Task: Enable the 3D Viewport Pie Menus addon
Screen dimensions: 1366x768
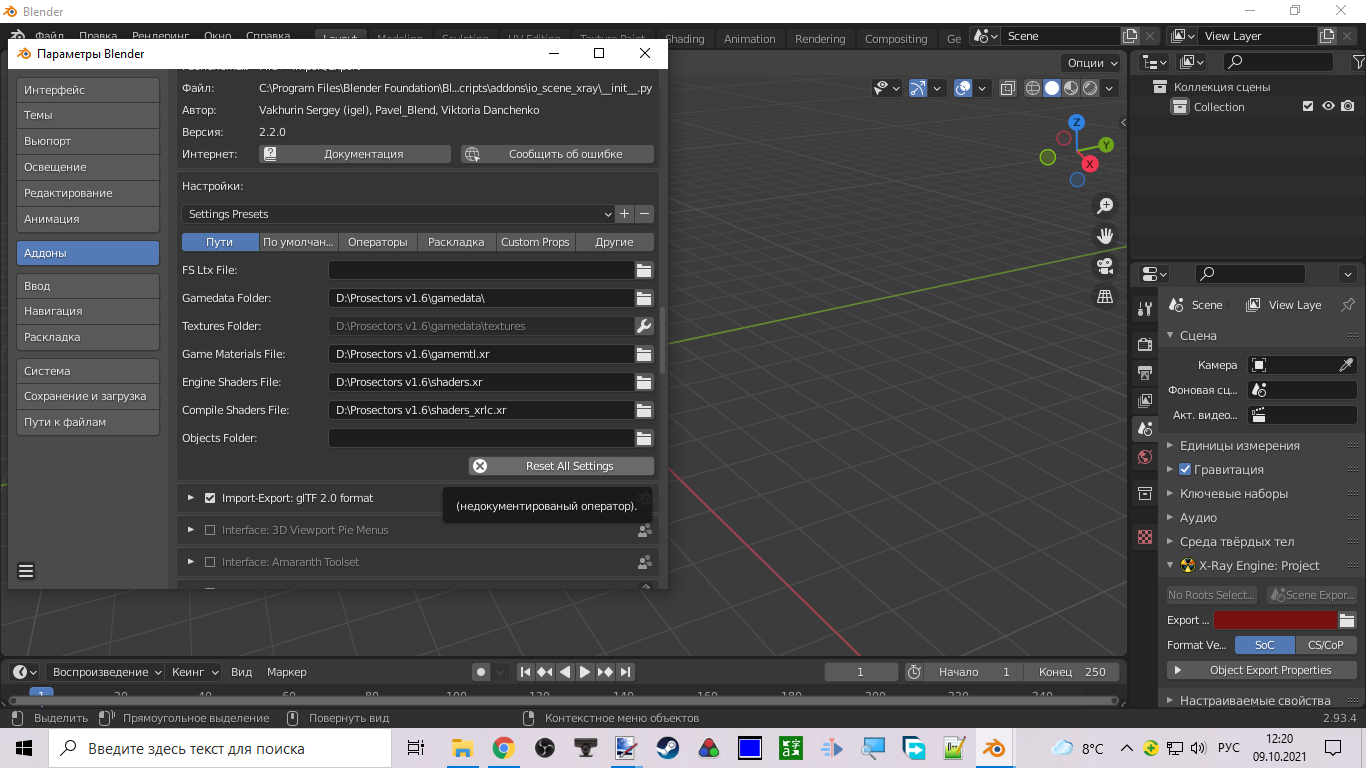Action: pyautogui.click(x=210, y=530)
